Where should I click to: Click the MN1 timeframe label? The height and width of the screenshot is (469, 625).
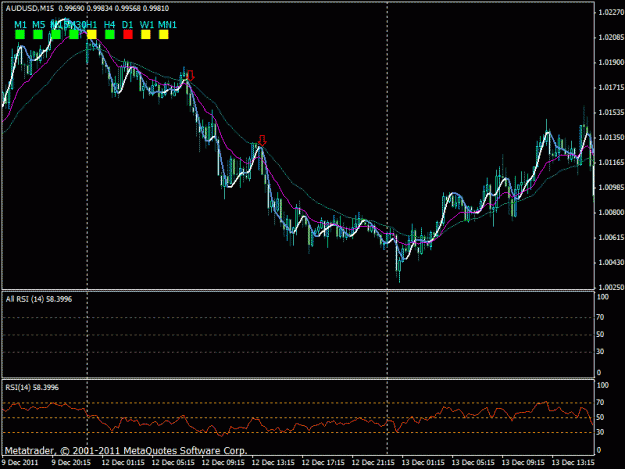click(x=167, y=25)
